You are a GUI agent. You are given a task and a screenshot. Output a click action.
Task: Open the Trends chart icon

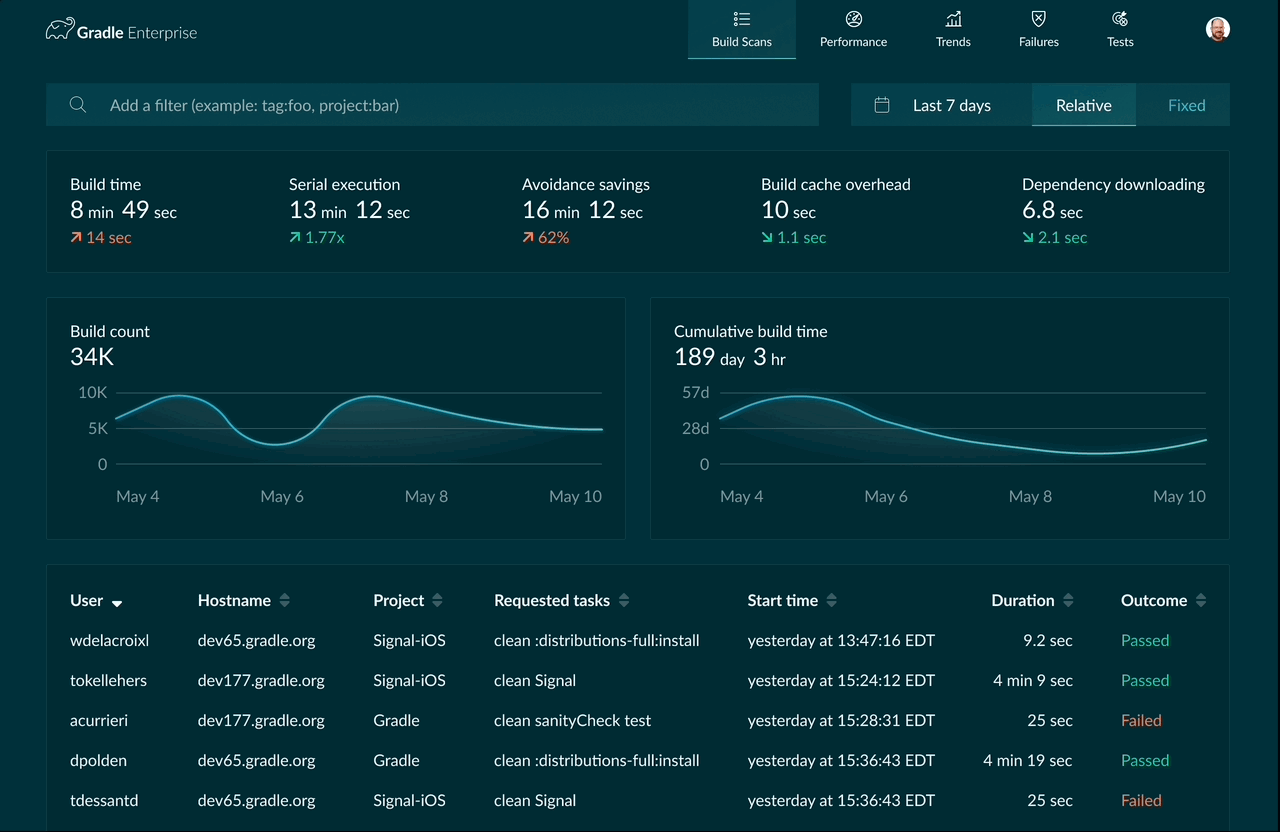pos(952,18)
